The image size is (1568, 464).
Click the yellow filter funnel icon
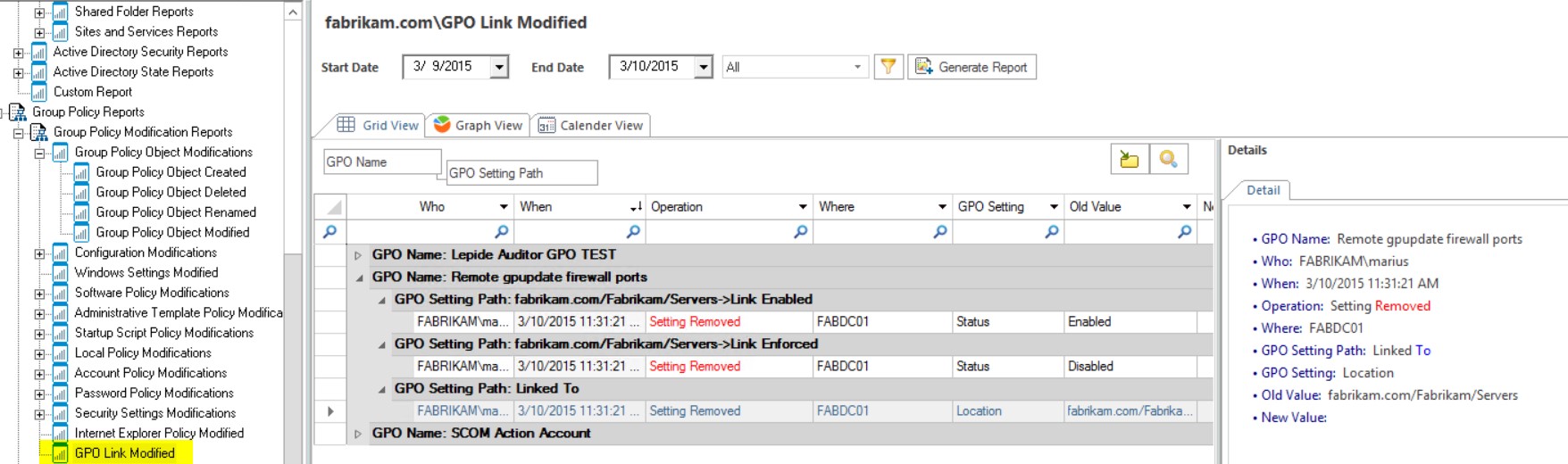888,67
